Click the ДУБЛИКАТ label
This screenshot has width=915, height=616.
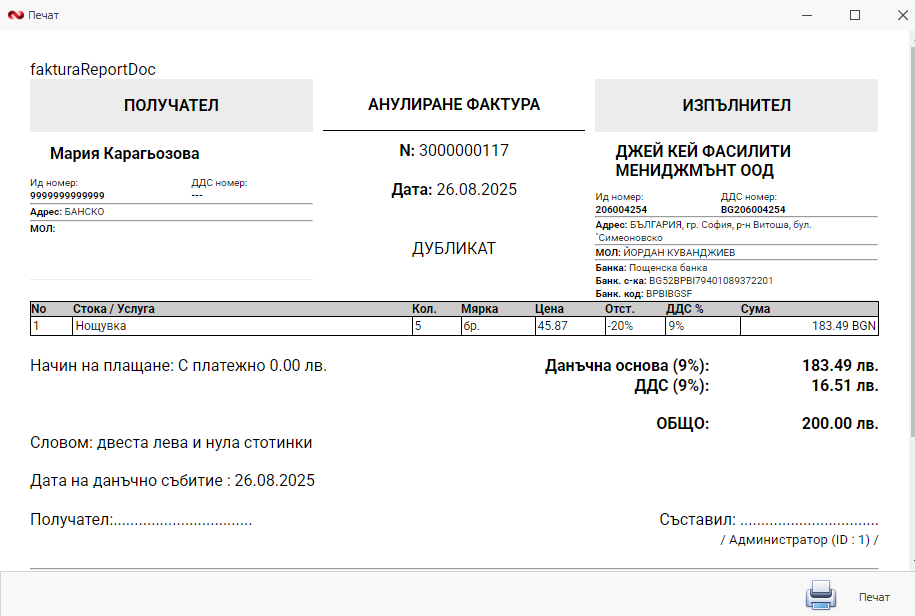(454, 248)
